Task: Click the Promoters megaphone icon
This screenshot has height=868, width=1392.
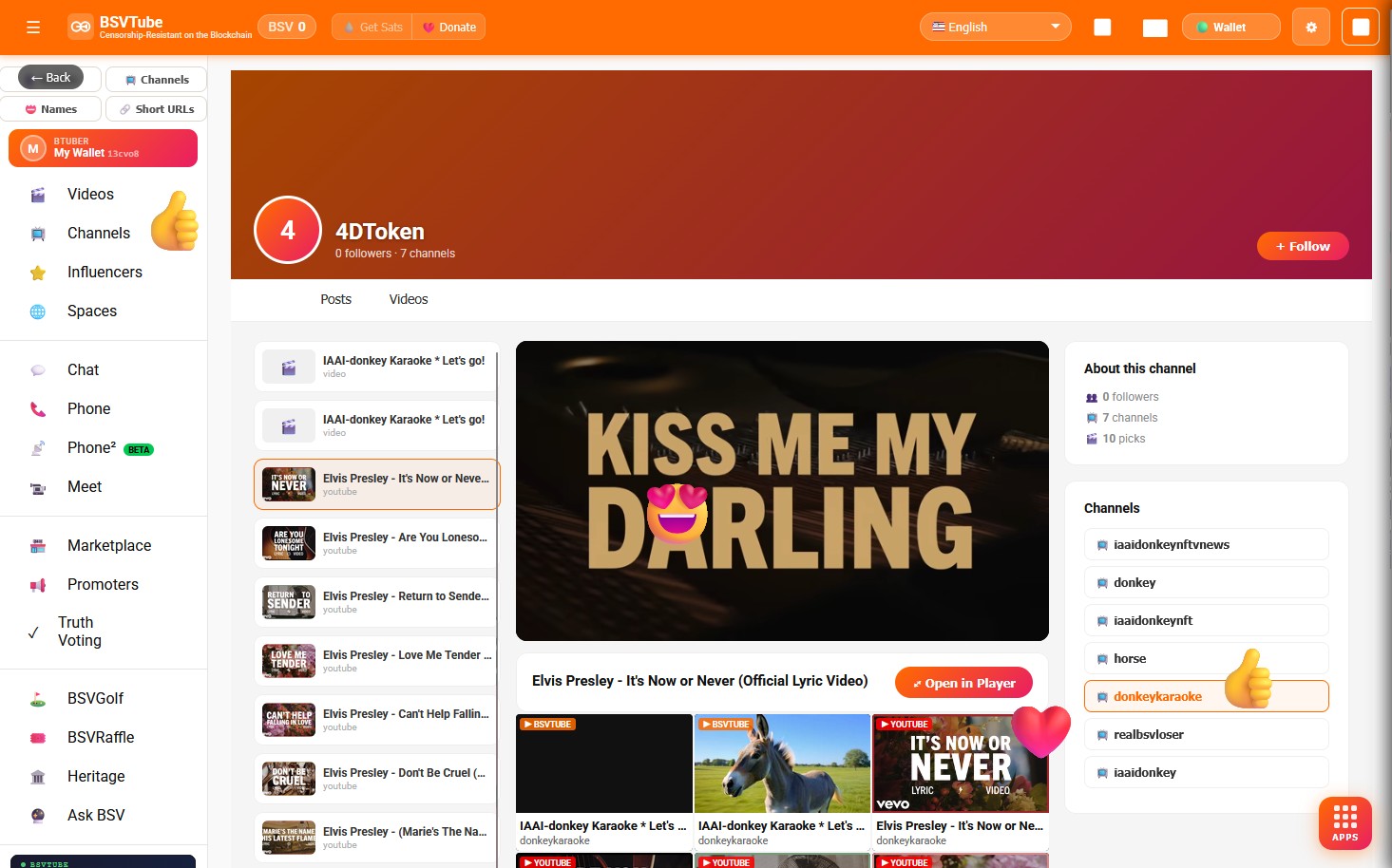Action: click(x=38, y=585)
